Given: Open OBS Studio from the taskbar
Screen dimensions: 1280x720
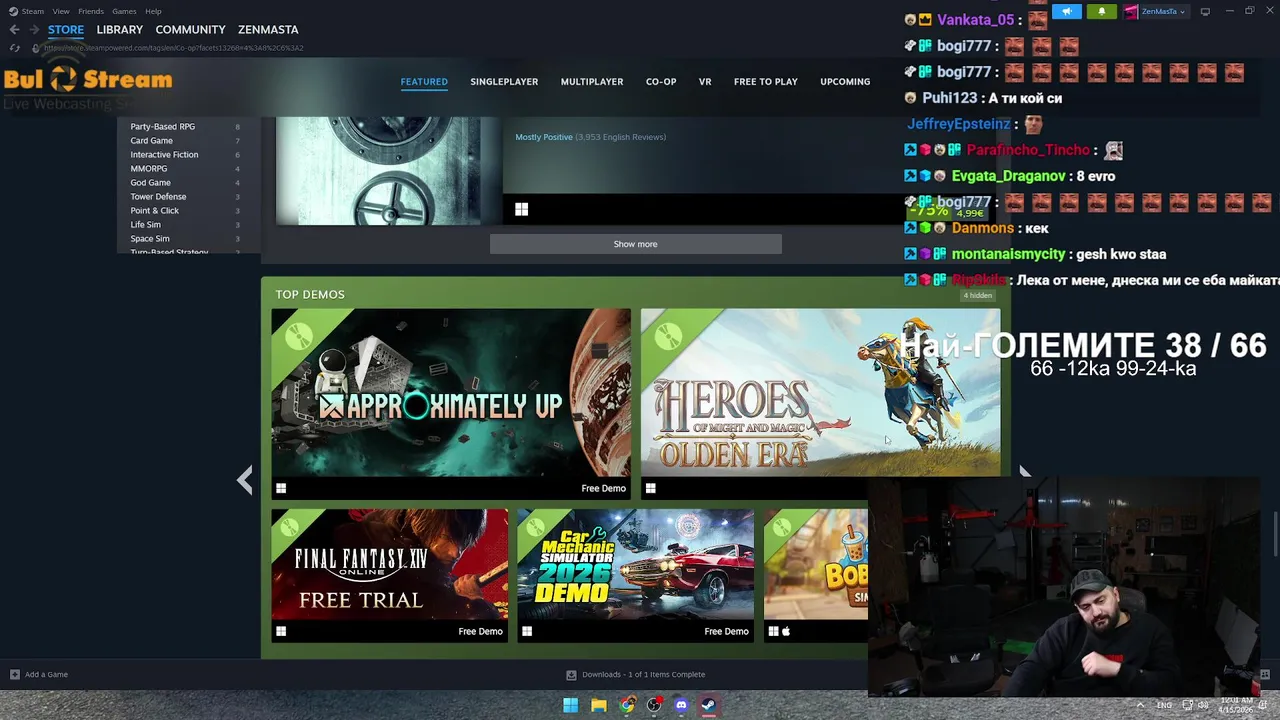Looking at the screenshot, I should click(x=654, y=705).
